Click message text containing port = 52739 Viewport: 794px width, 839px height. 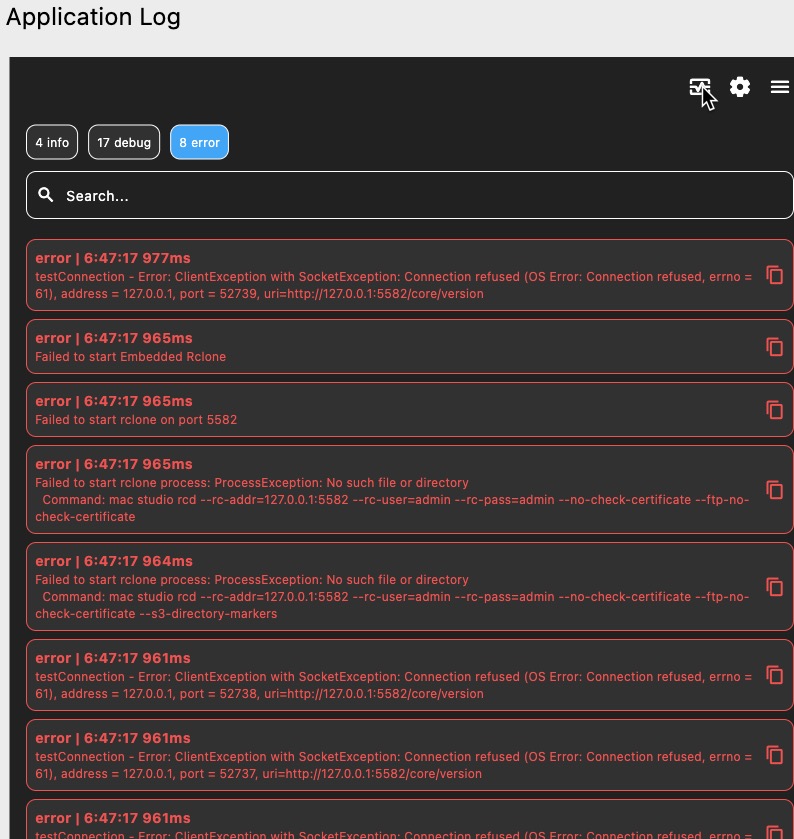(x=393, y=285)
